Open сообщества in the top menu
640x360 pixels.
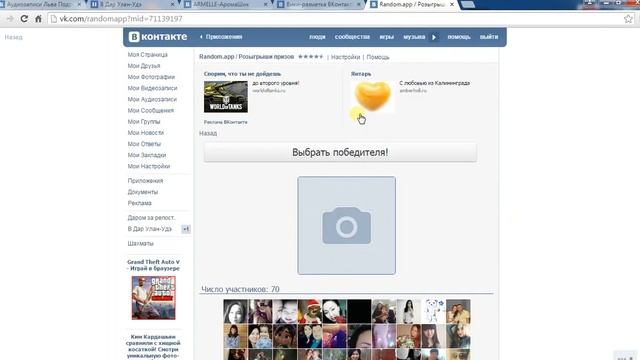(352, 37)
